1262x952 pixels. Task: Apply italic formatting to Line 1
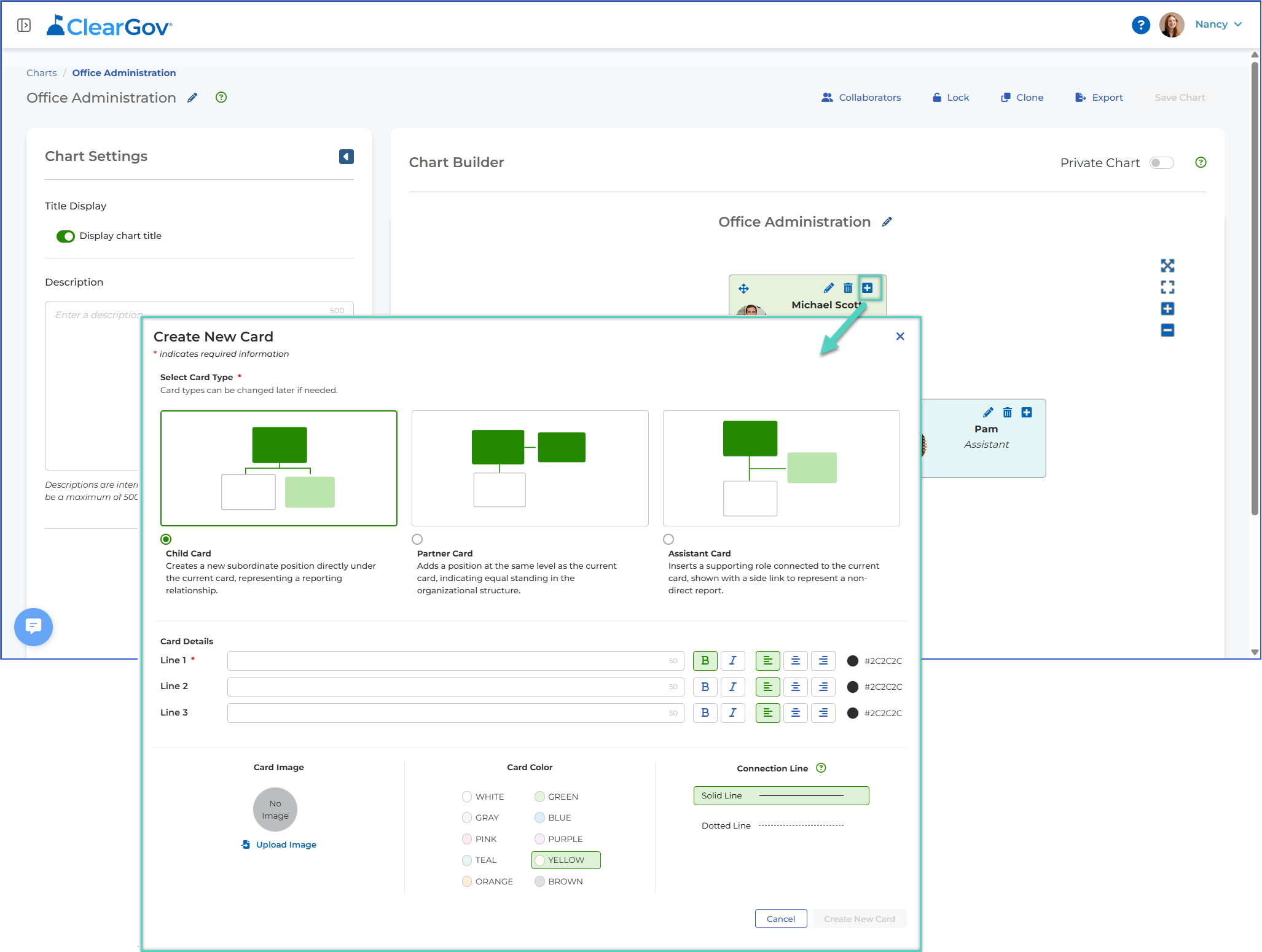[x=732, y=660]
